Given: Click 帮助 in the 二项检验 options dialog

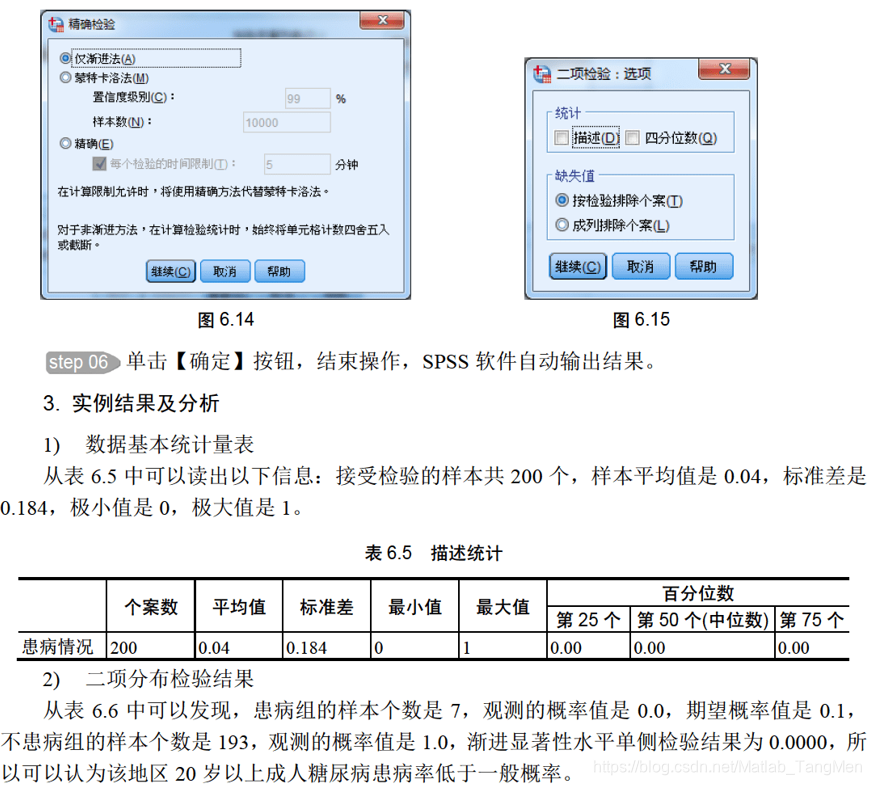Looking at the screenshot, I should (704, 267).
